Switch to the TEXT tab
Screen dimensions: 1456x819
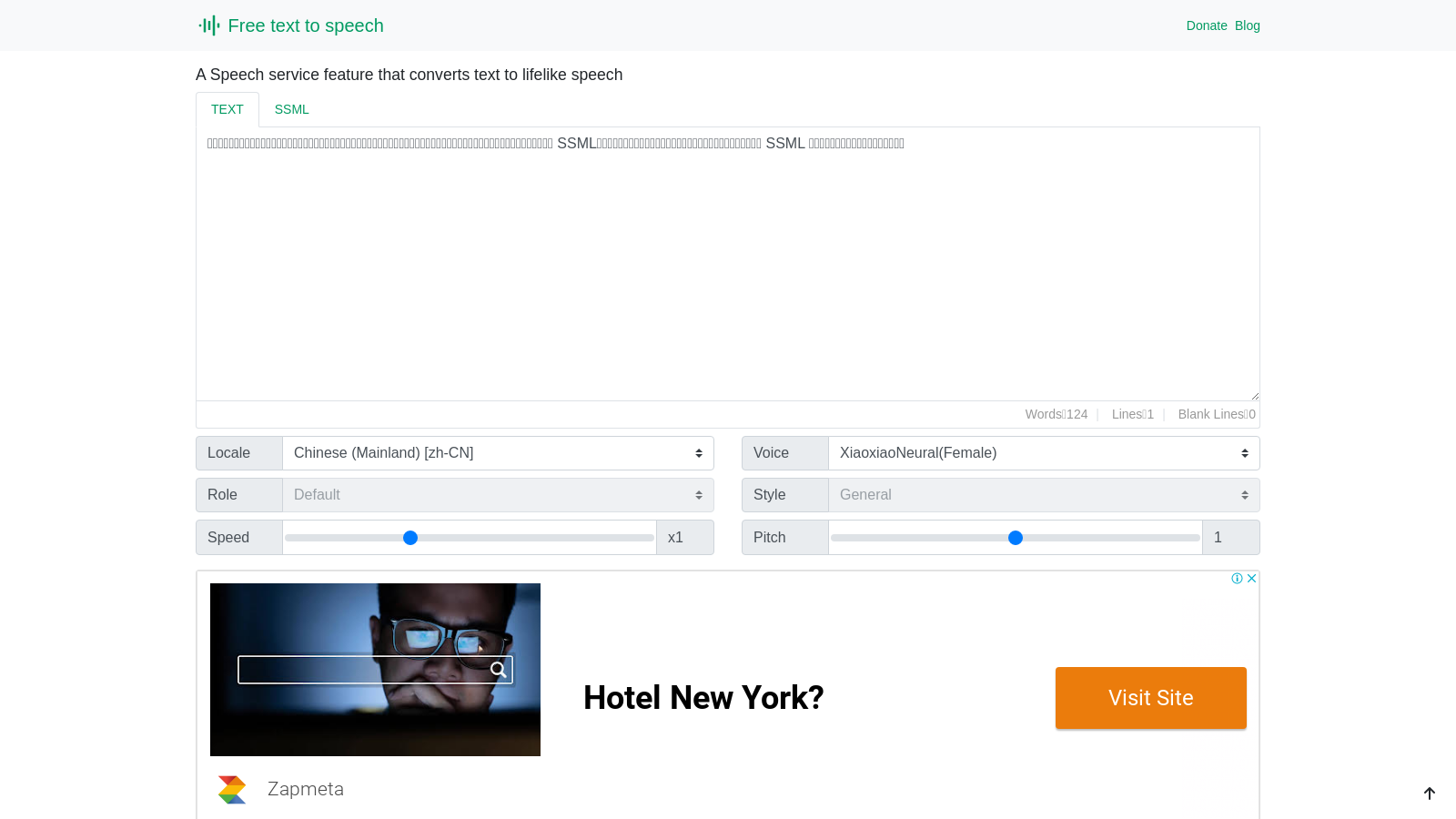click(227, 109)
